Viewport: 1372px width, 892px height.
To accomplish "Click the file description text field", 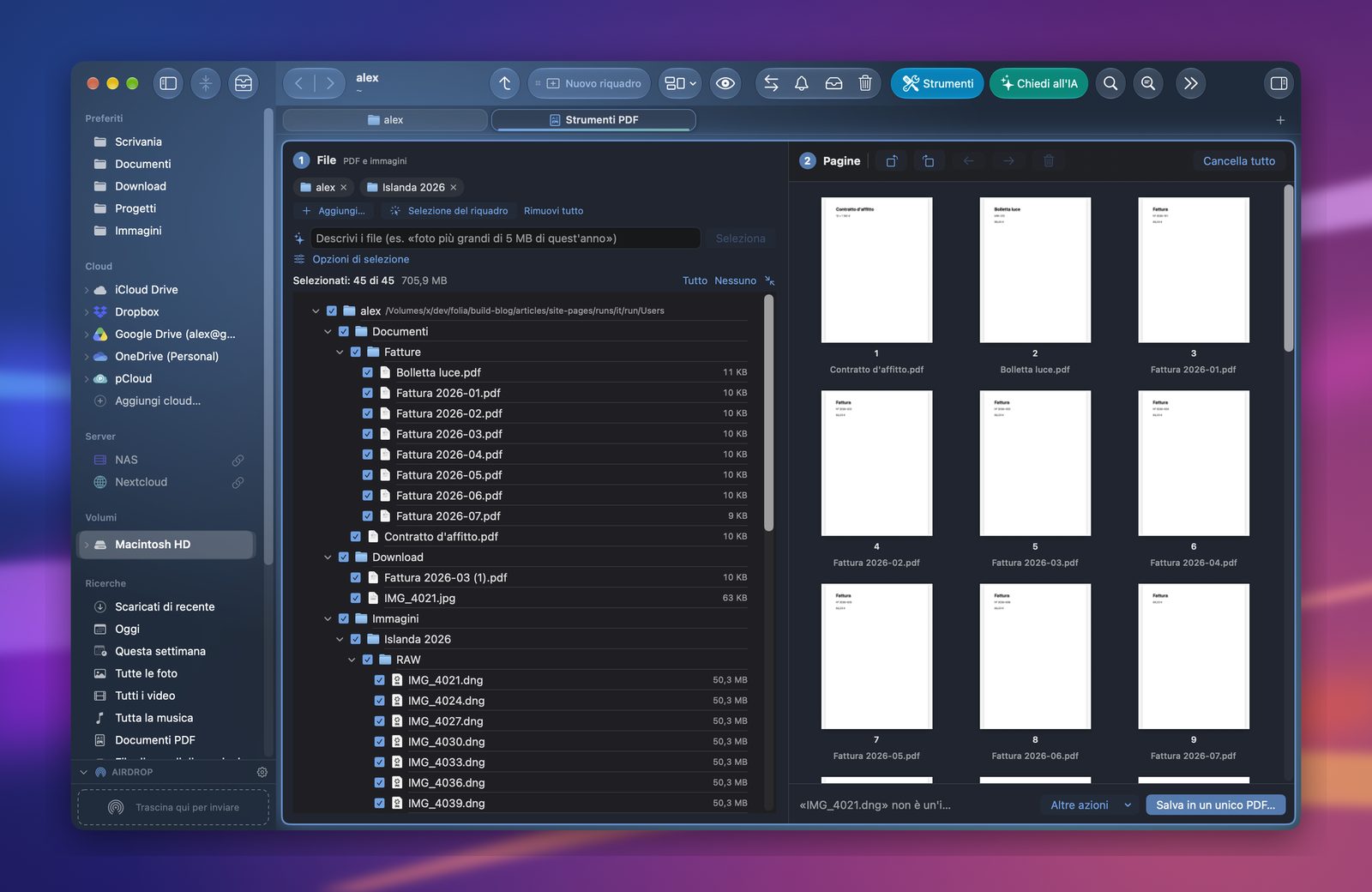I will (507, 238).
